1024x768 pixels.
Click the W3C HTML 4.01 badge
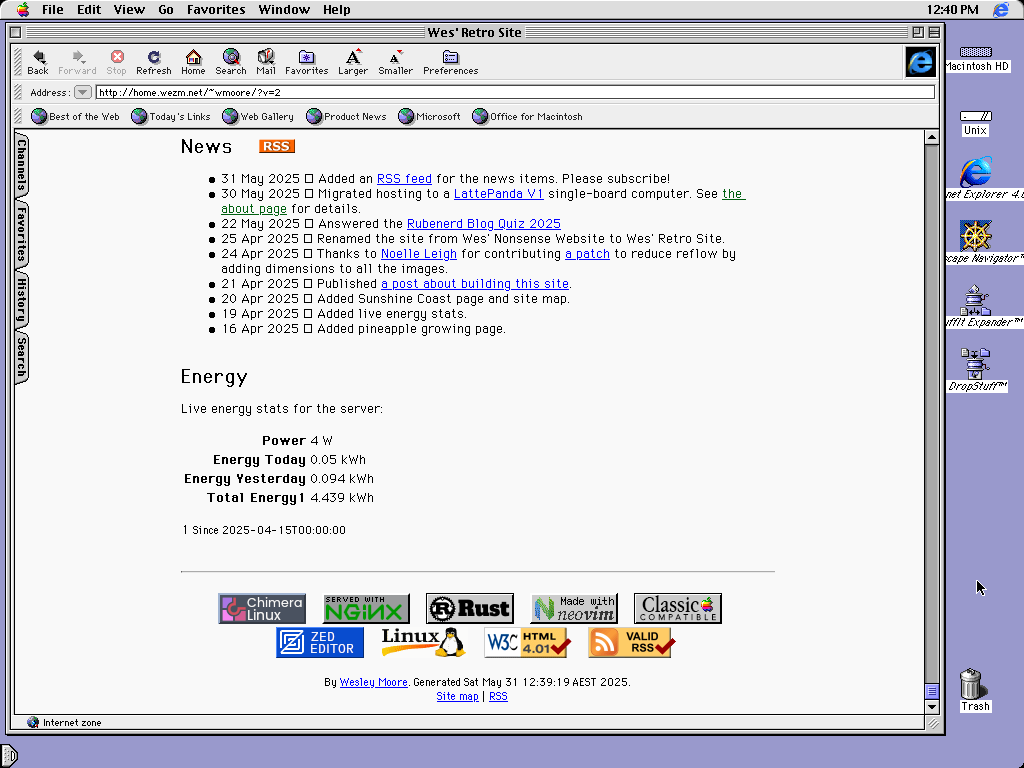pos(528,643)
